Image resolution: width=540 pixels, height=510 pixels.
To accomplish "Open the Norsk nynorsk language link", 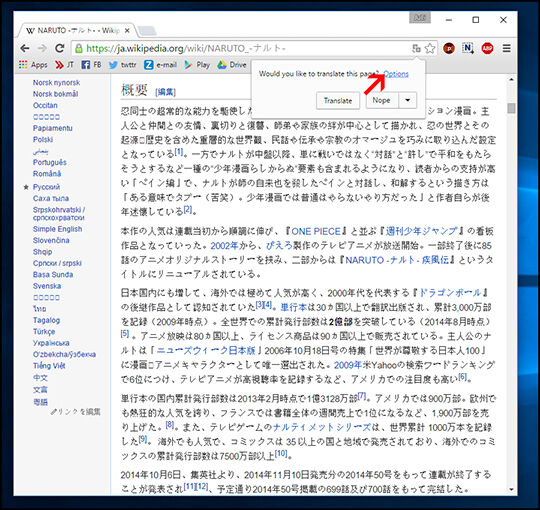I will tap(56, 83).
